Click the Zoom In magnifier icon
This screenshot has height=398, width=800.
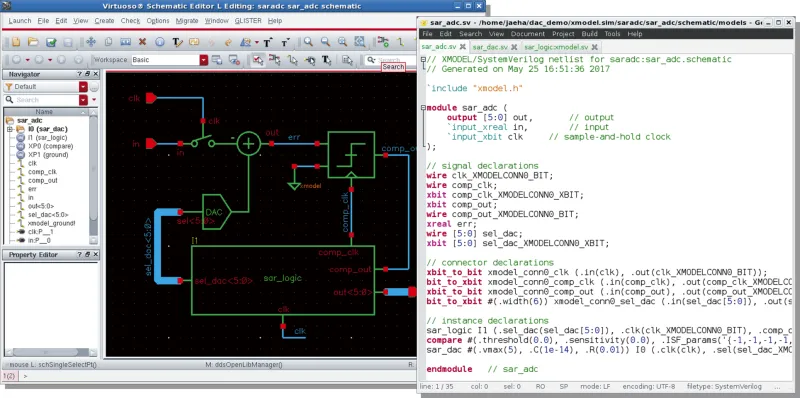point(309,42)
